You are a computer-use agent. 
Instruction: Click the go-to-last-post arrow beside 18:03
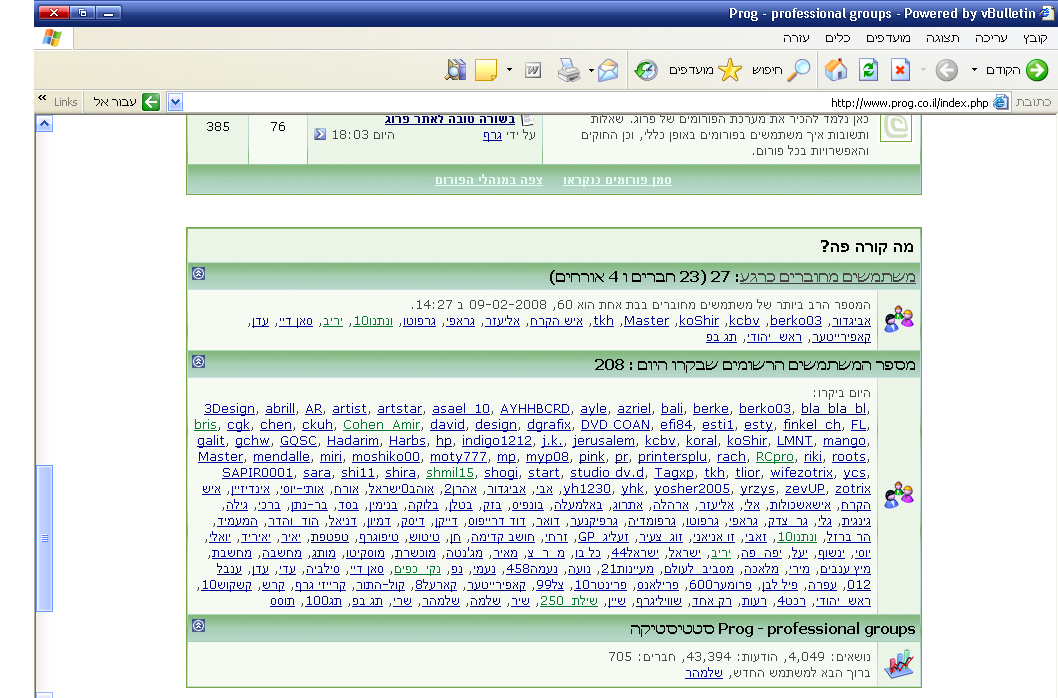coord(320,134)
